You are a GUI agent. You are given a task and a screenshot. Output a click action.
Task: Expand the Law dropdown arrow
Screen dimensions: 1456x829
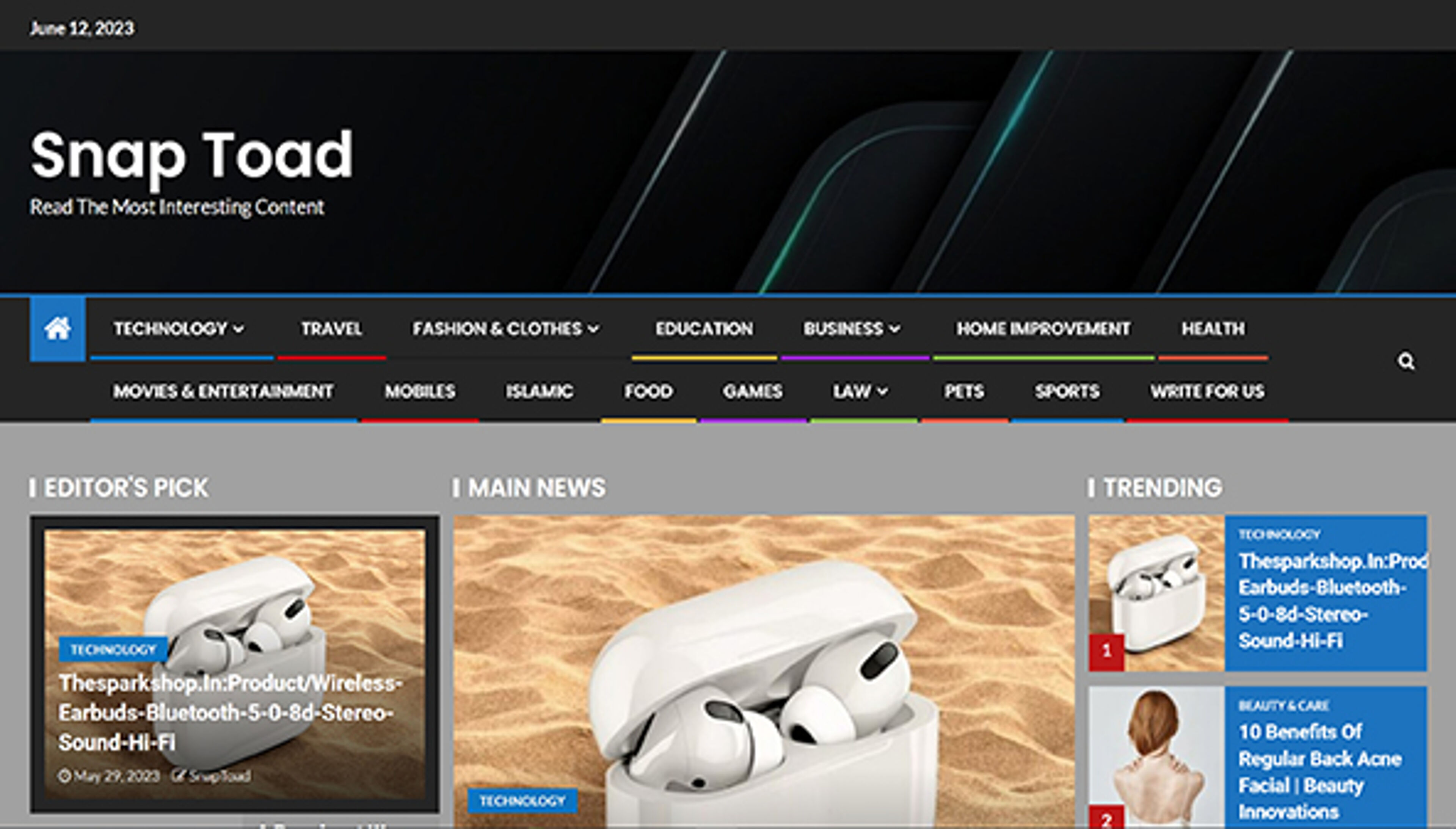(882, 392)
